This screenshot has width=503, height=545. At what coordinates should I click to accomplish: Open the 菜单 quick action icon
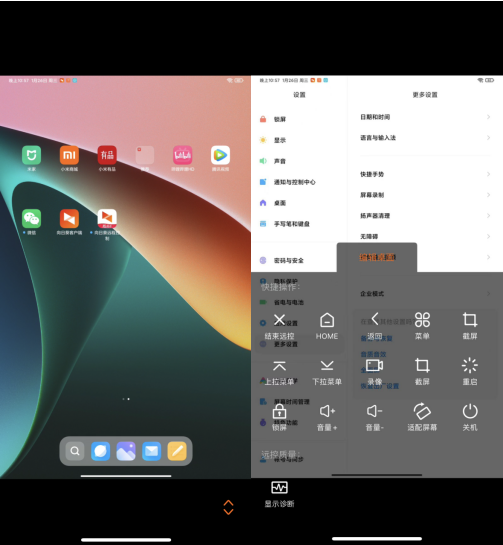[422, 319]
